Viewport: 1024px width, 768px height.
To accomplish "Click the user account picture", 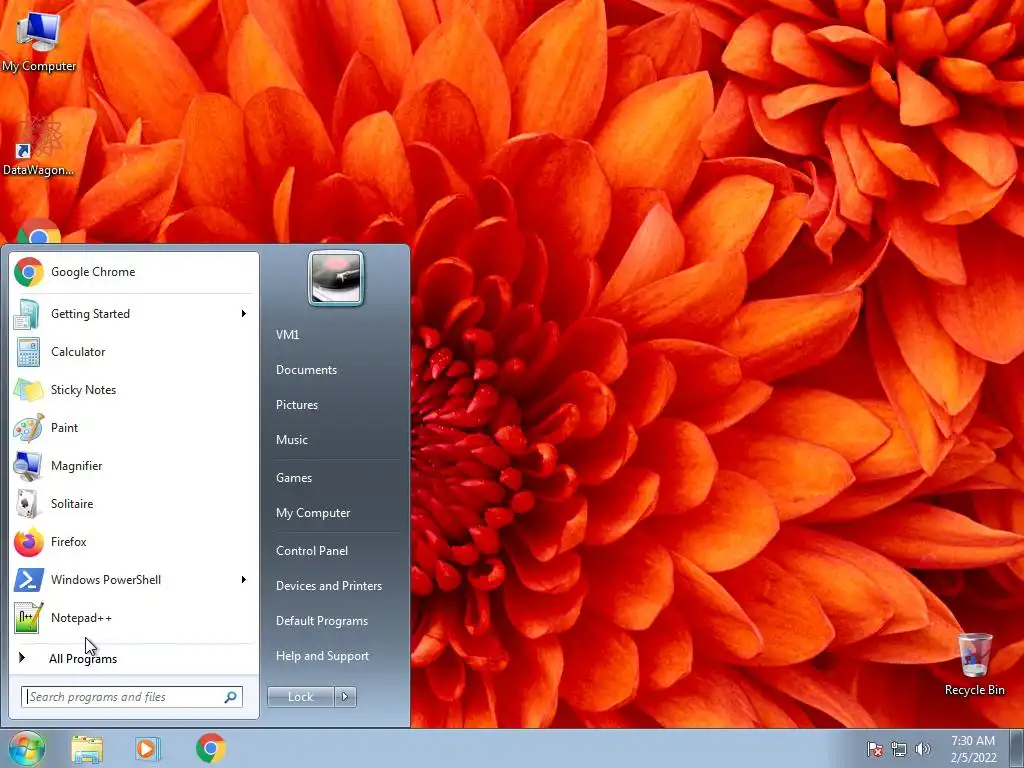I will point(336,278).
